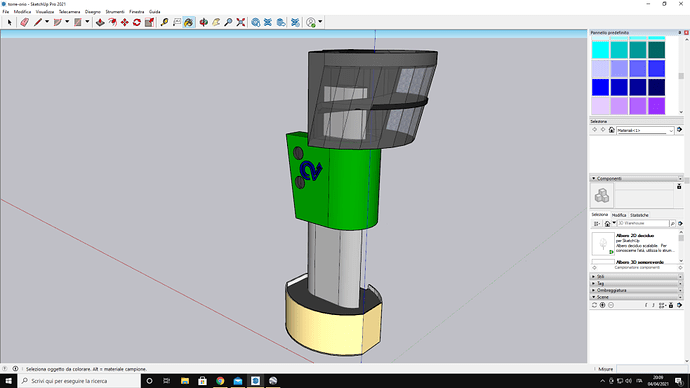The height and width of the screenshot is (388, 690).
Task: Choose the Pan hand tool
Action: tap(216, 22)
